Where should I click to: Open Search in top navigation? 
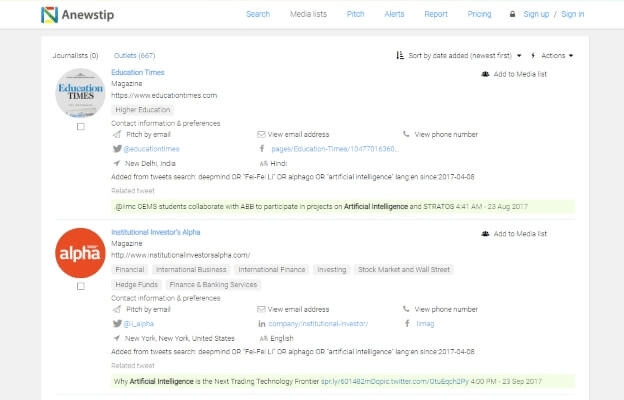tap(258, 14)
